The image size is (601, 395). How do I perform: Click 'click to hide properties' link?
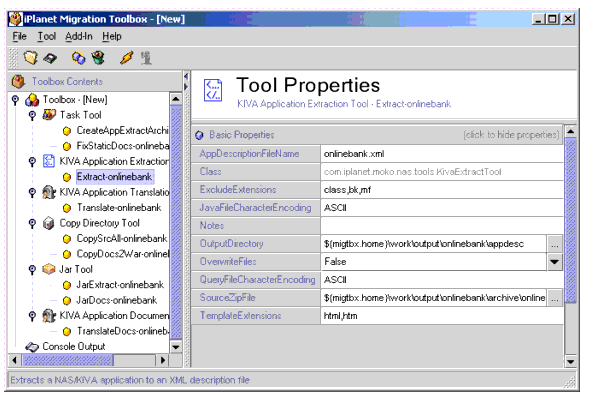[x=511, y=135]
